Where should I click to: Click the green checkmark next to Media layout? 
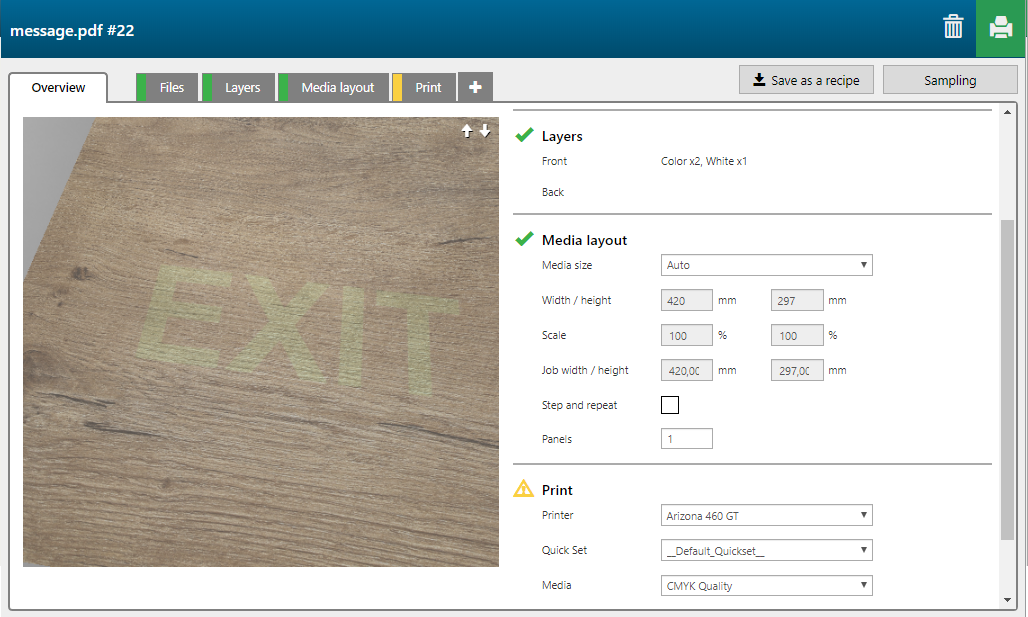pos(523,240)
